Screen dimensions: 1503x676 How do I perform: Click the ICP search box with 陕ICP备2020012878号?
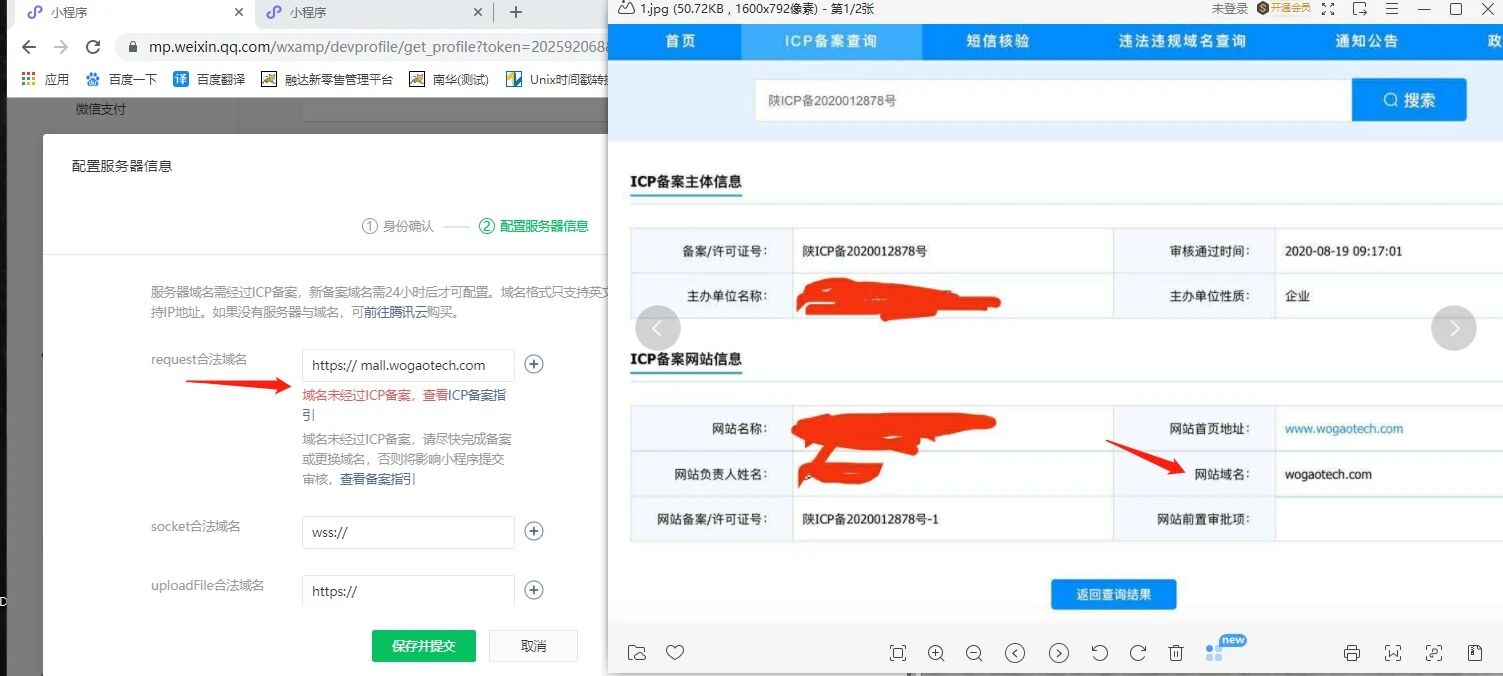click(1053, 100)
